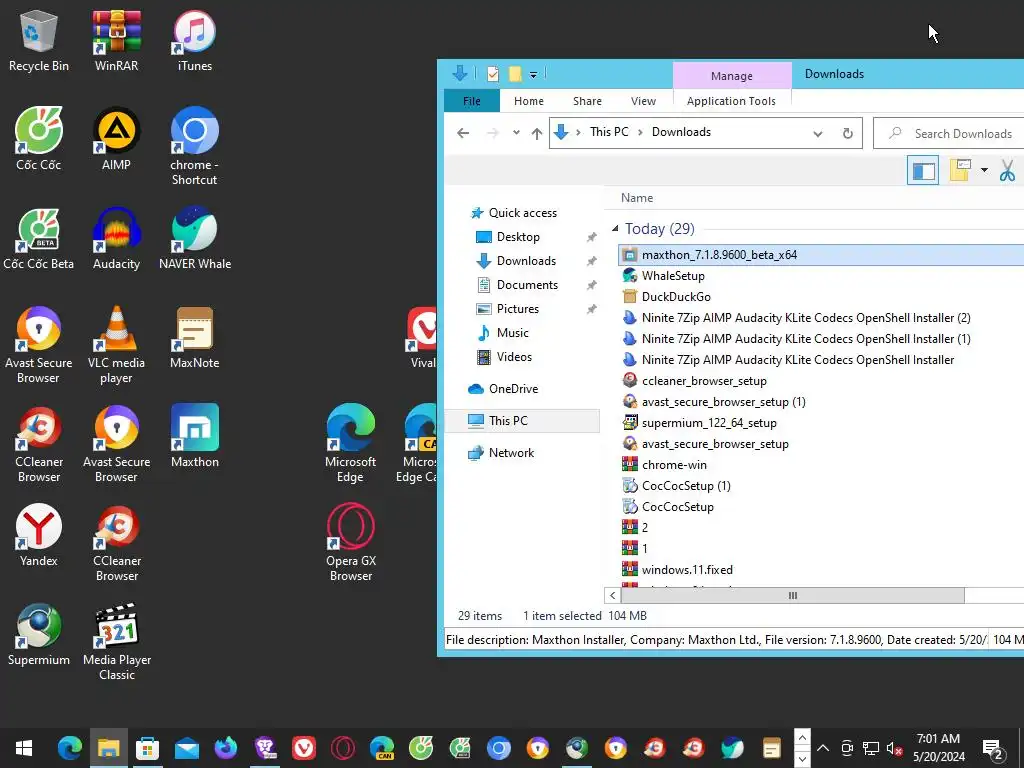Open Microsoft Store from the taskbar

pyautogui.click(x=148, y=748)
